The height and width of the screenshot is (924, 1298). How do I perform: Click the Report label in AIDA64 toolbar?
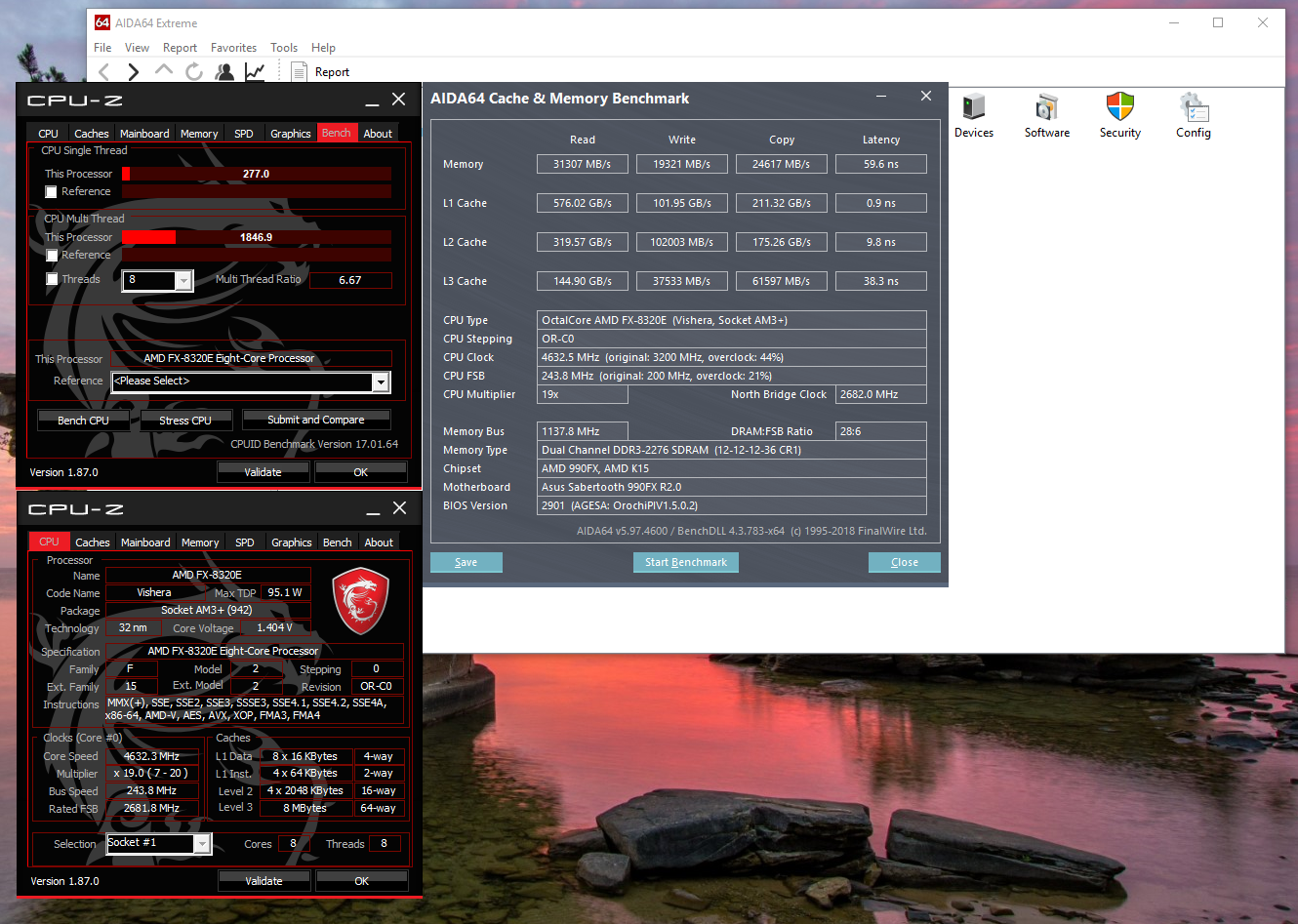[x=332, y=72]
